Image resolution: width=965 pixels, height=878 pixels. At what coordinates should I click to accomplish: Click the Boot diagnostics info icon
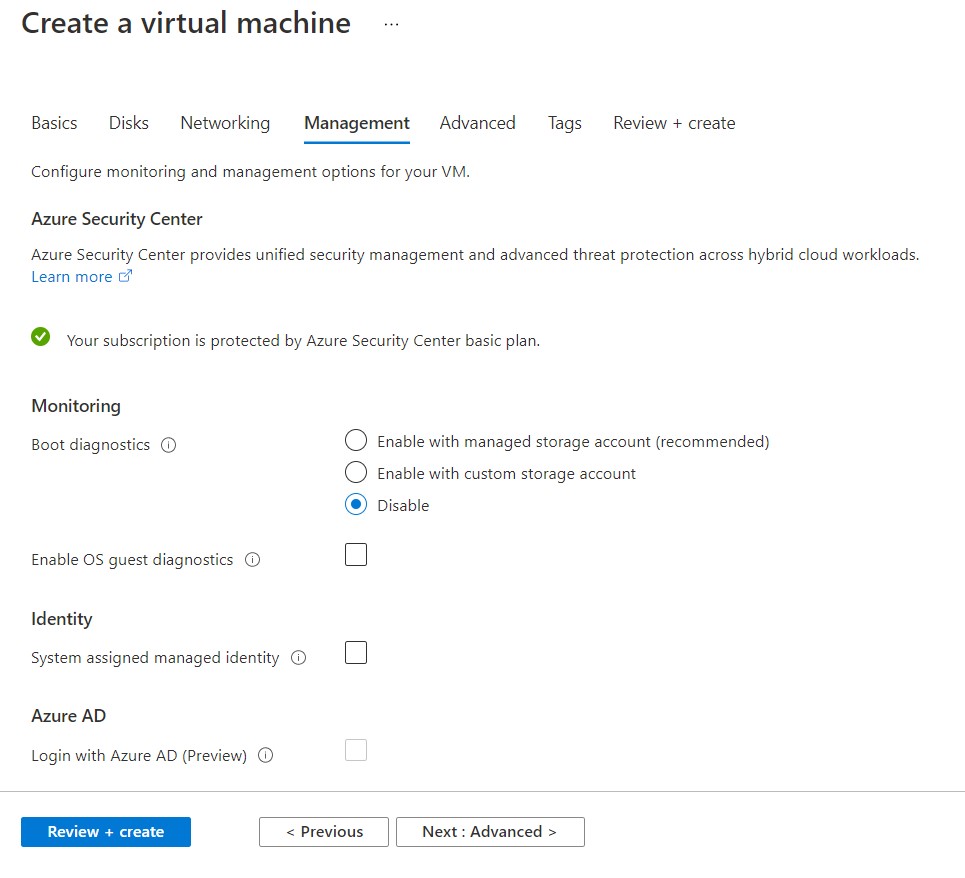coord(168,445)
